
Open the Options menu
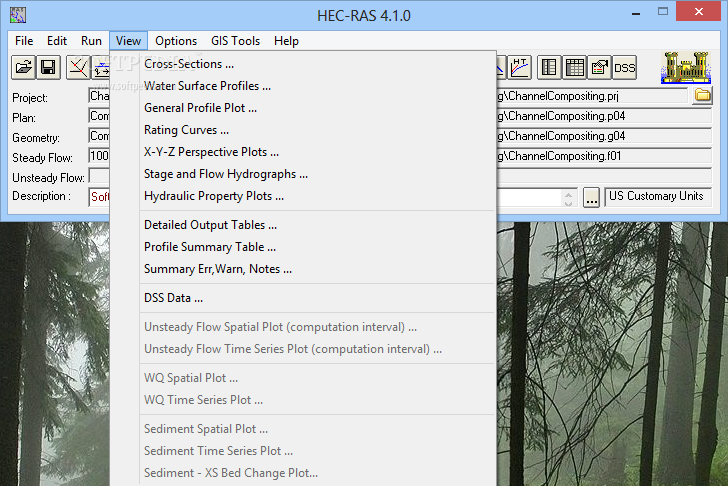(176, 41)
